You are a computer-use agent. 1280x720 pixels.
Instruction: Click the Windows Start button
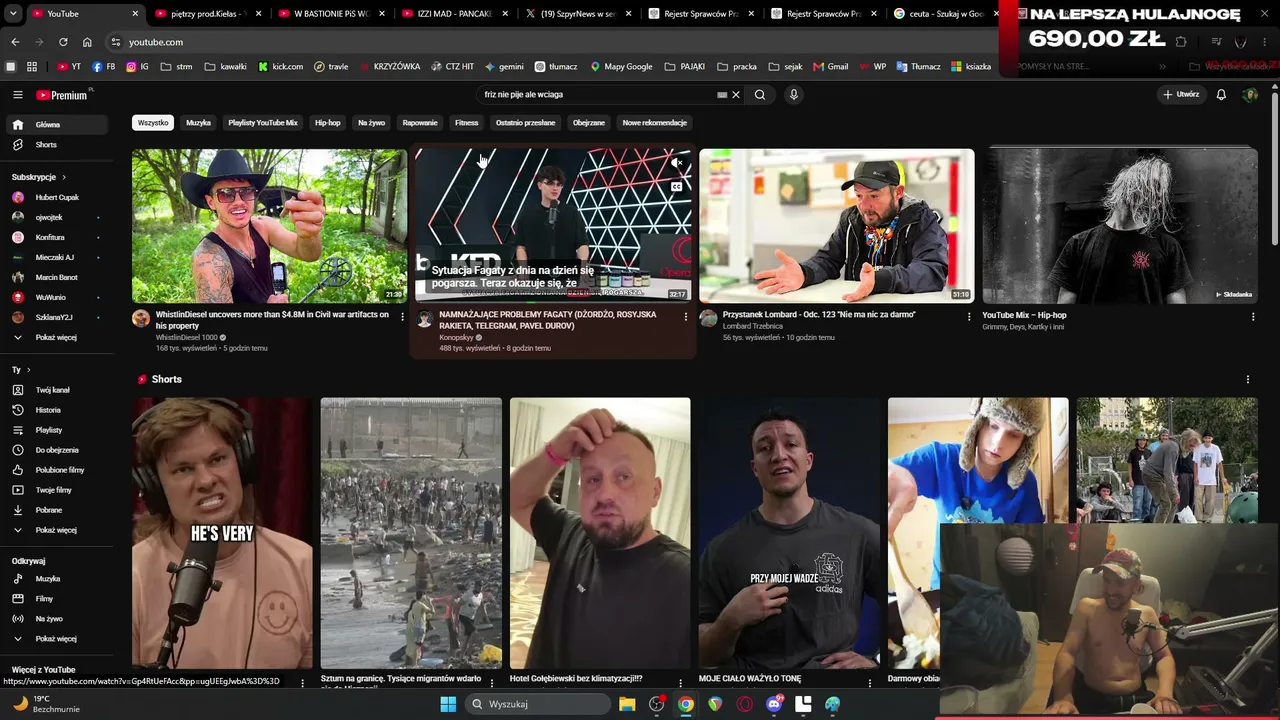point(448,704)
